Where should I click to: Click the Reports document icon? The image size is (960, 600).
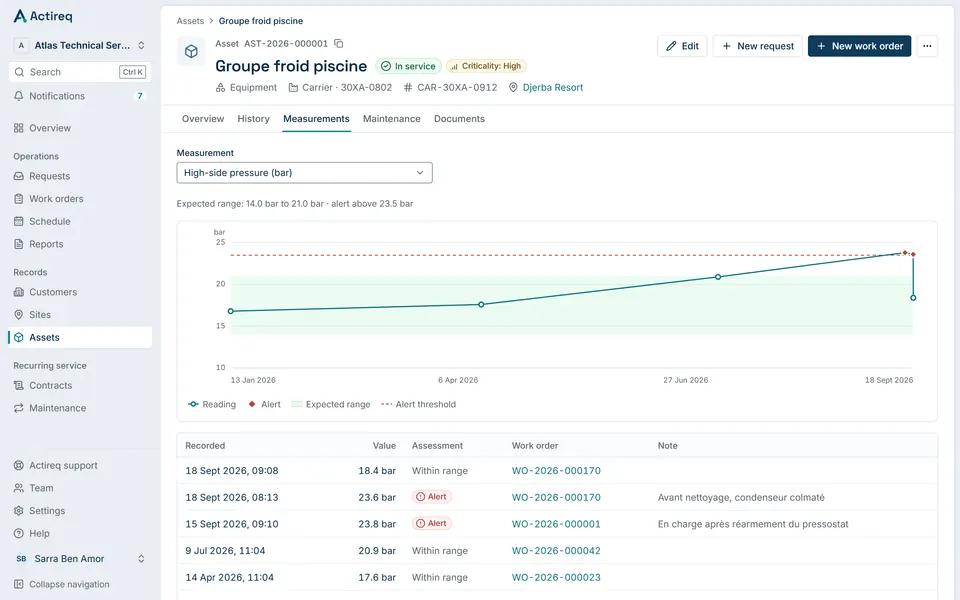19,244
